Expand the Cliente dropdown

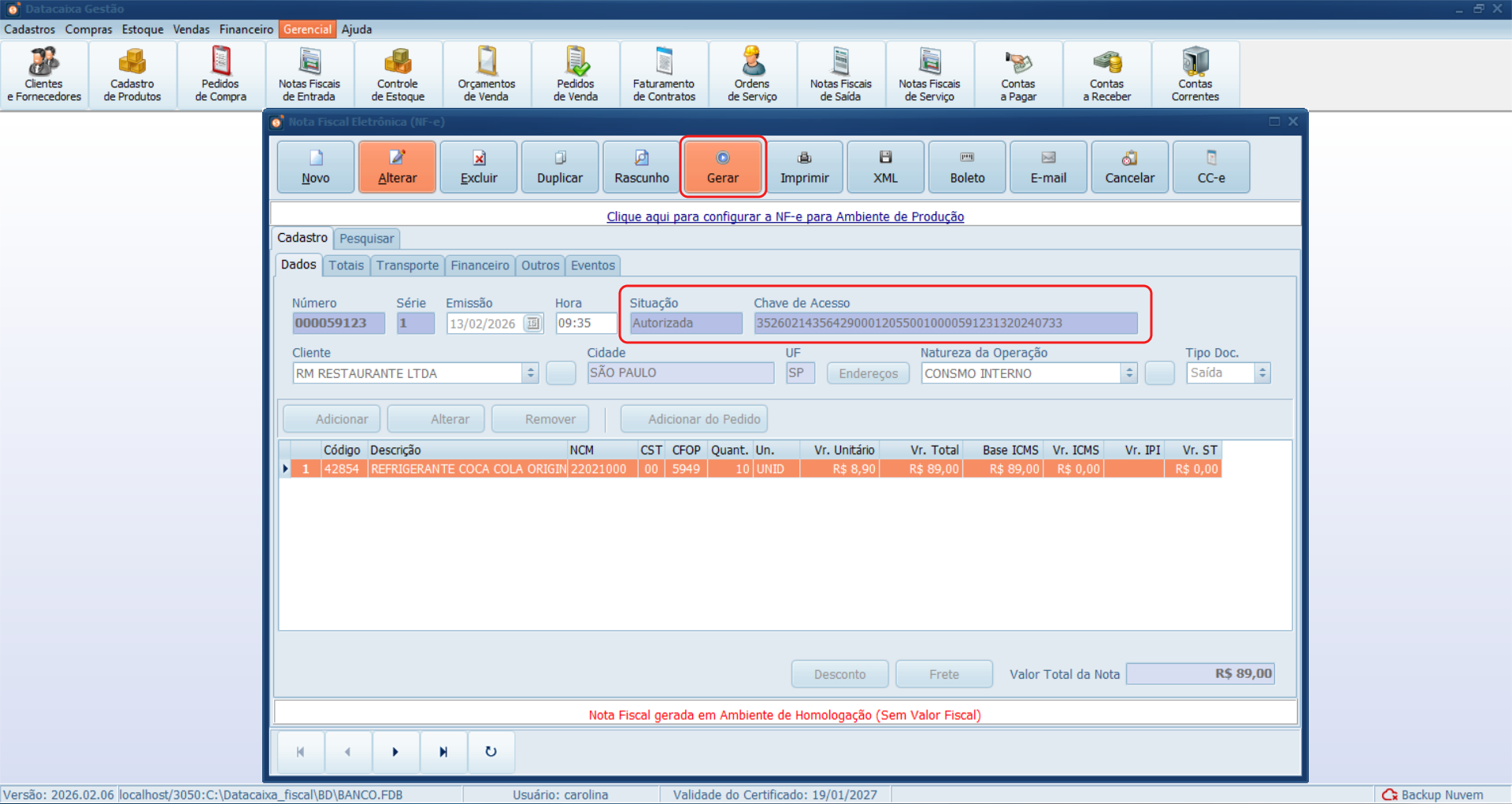tap(531, 373)
